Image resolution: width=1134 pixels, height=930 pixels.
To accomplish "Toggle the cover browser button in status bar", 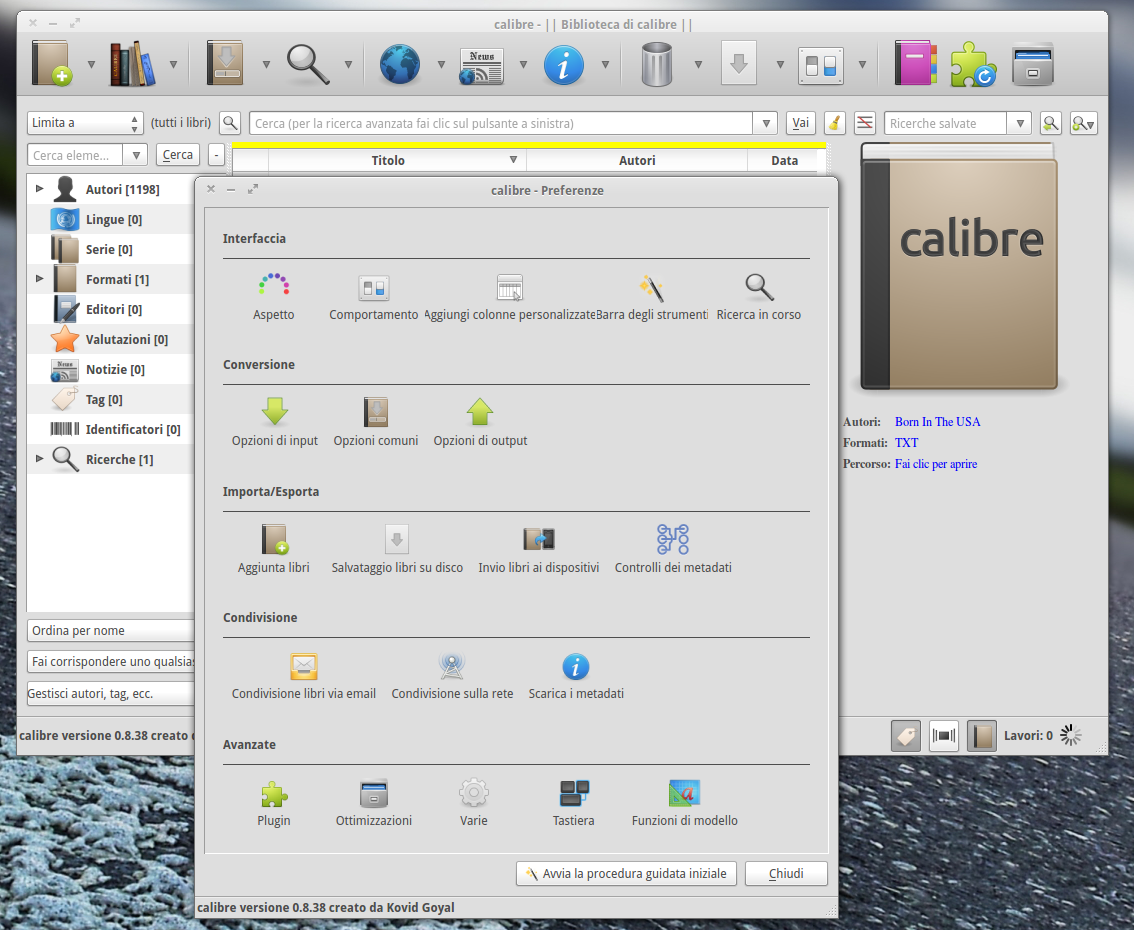I will point(944,736).
